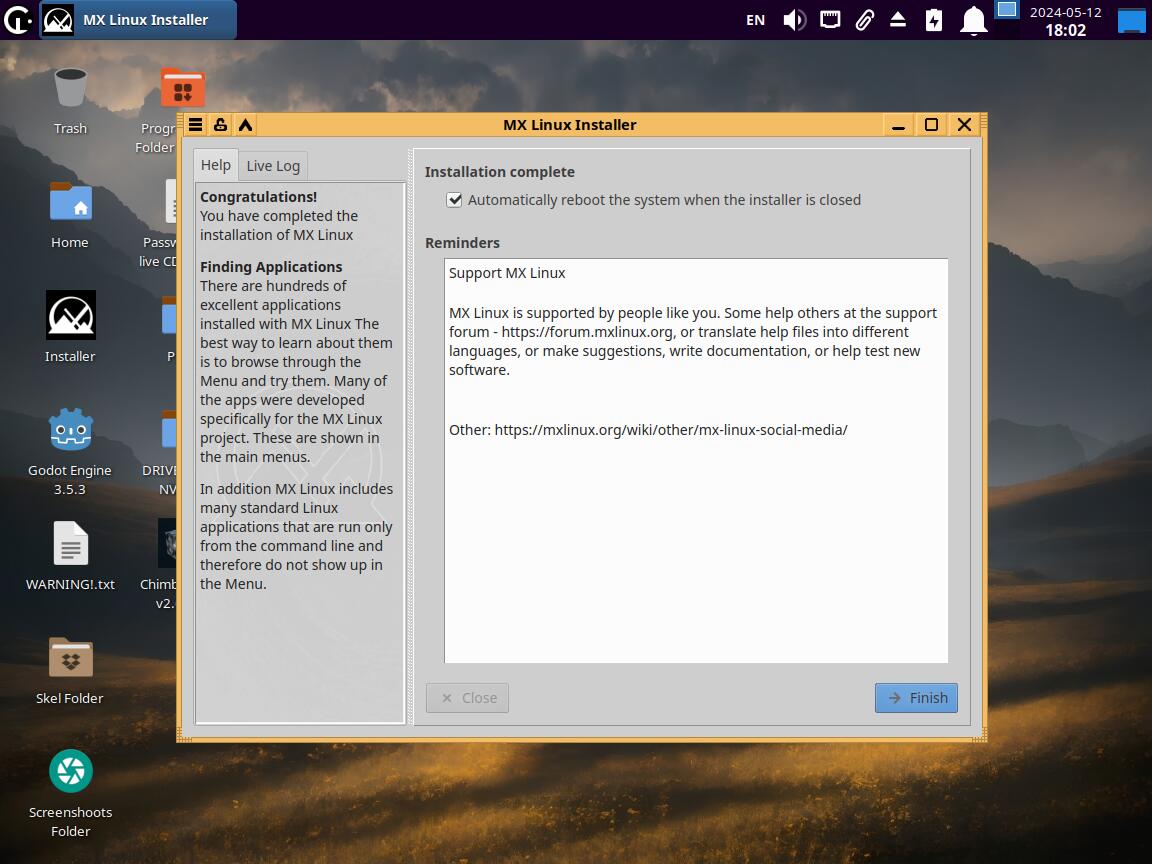1152x864 pixels.
Task: Click the volume speaker tray icon
Action: [x=794, y=20]
